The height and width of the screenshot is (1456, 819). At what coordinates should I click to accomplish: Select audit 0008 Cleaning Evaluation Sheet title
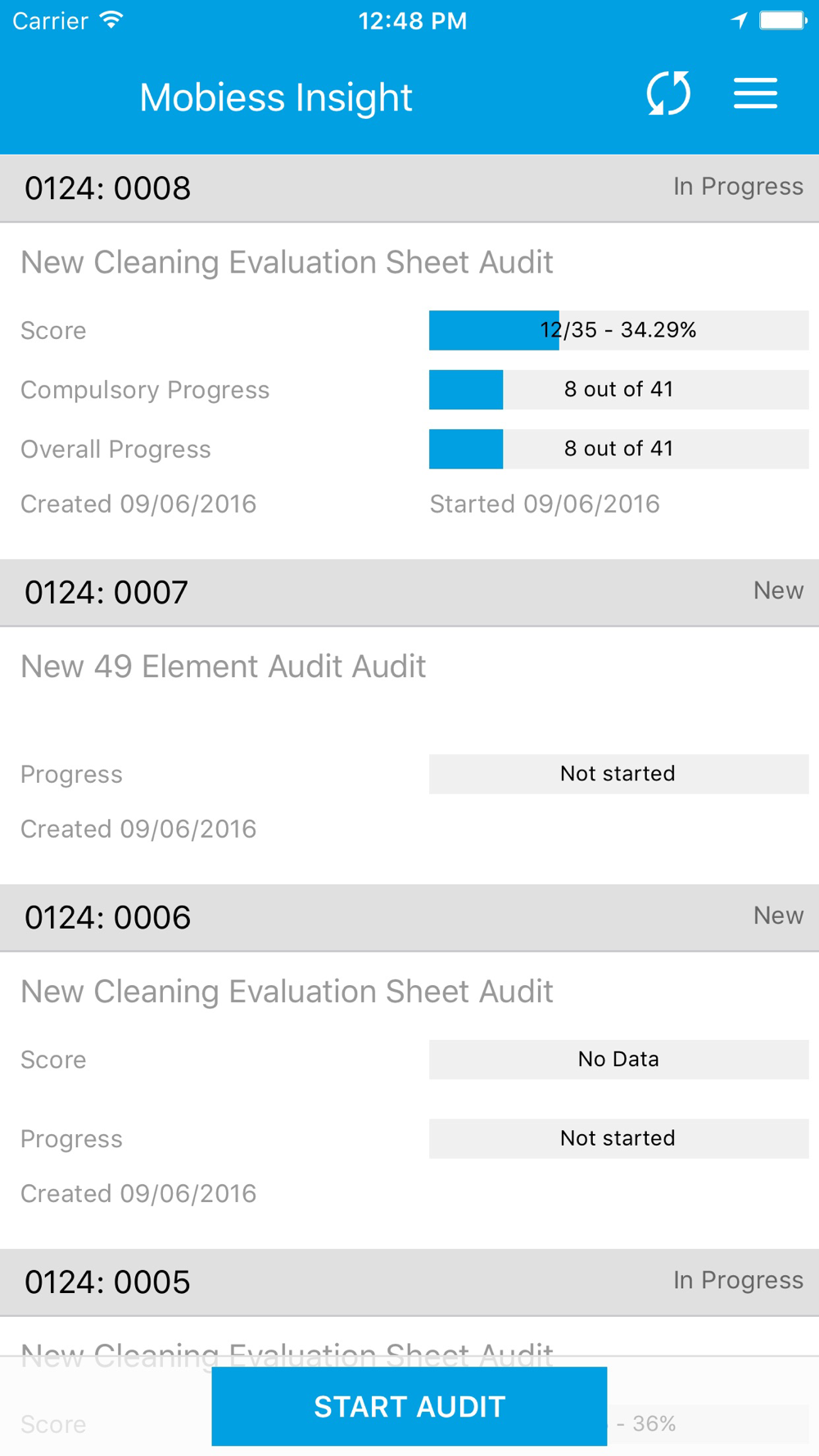coord(287,262)
